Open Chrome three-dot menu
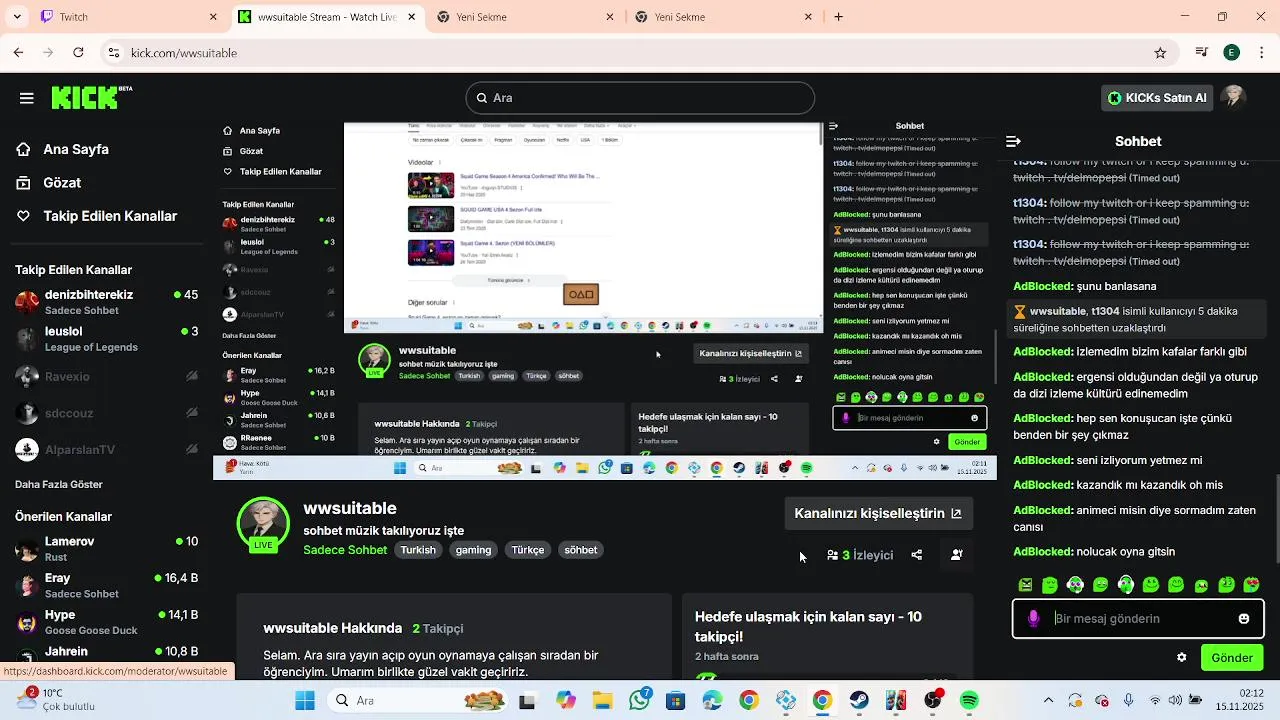1280x720 pixels. (x=1262, y=53)
